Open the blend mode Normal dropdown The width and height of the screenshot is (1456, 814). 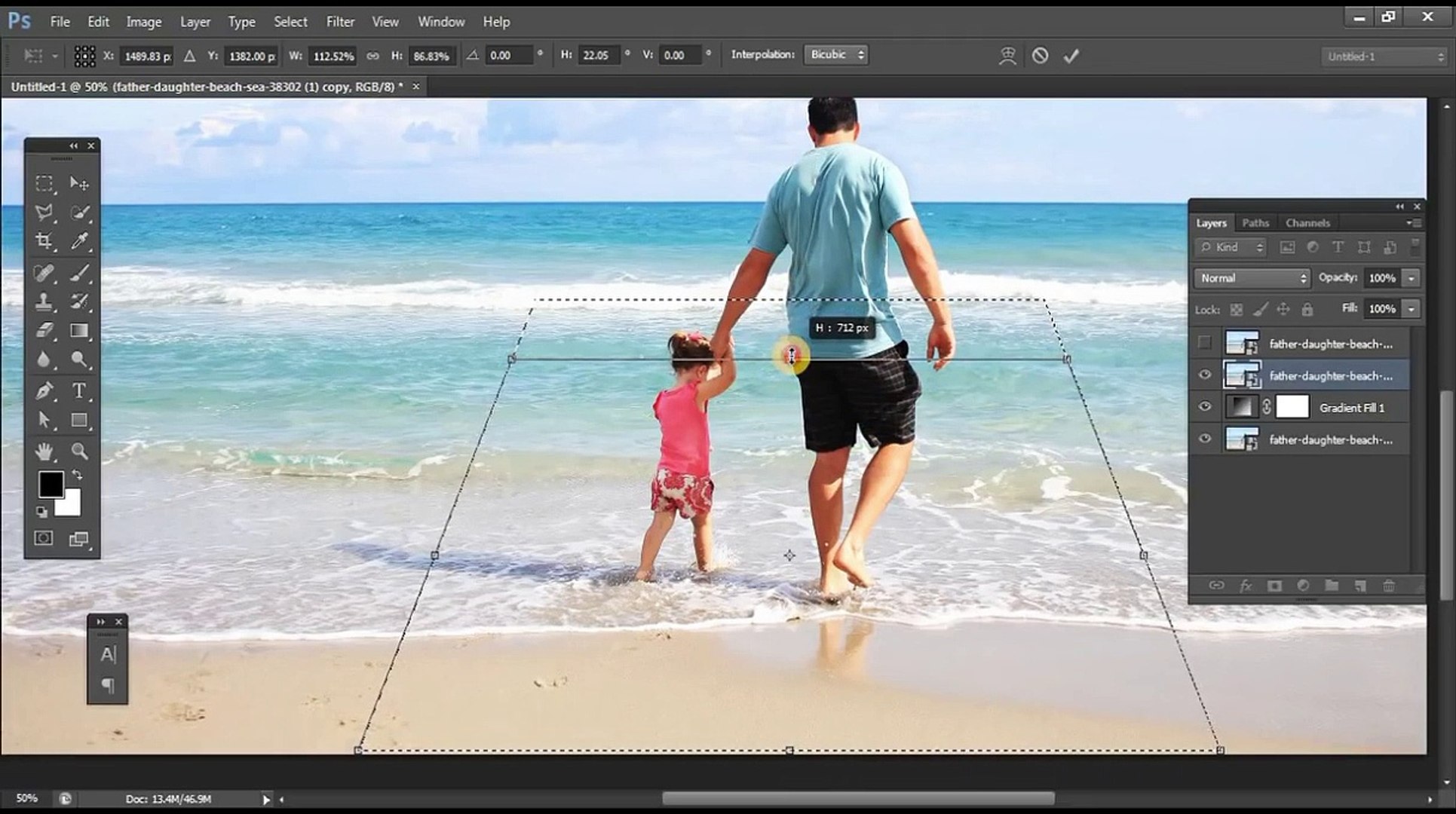(1251, 277)
